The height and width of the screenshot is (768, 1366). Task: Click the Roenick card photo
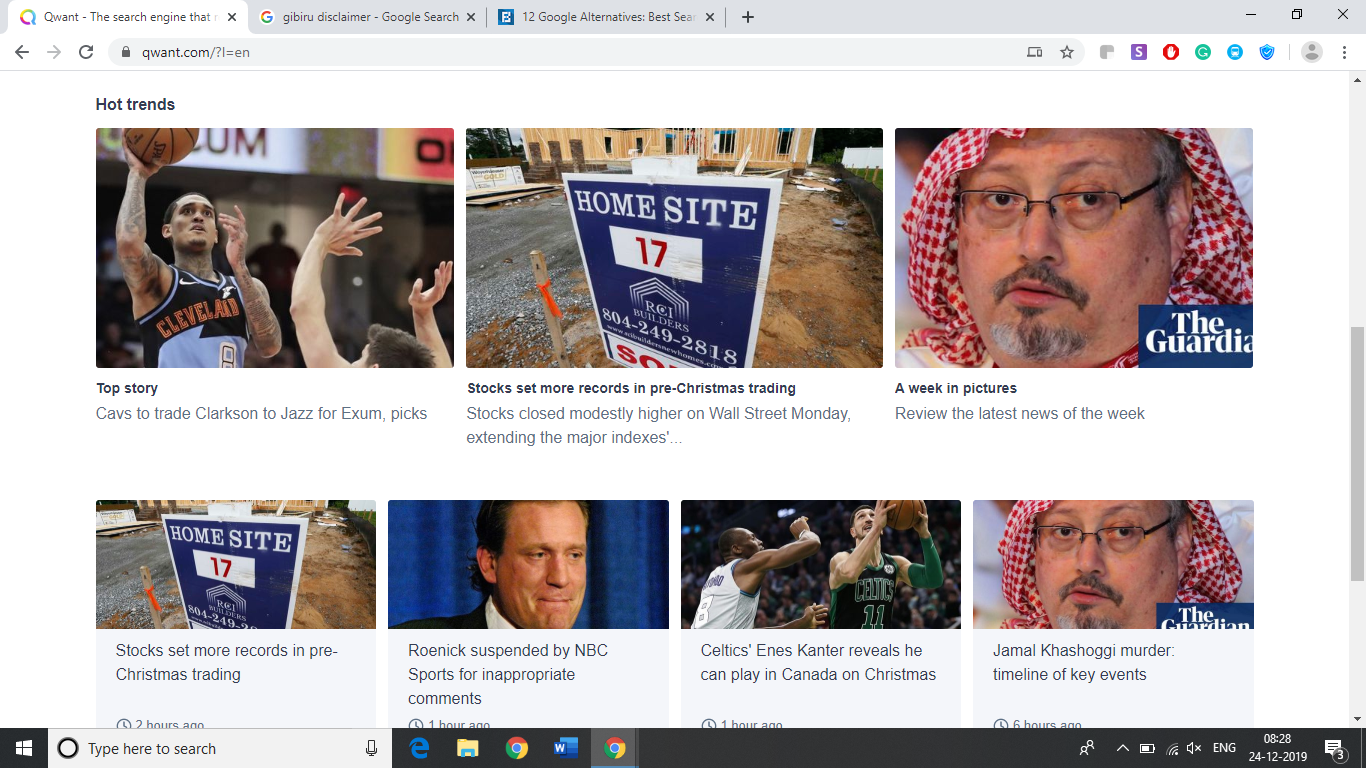pyautogui.click(x=528, y=564)
